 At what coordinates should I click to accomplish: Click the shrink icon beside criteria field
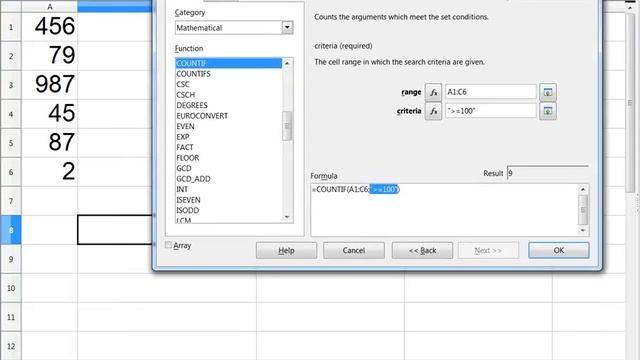click(x=548, y=111)
